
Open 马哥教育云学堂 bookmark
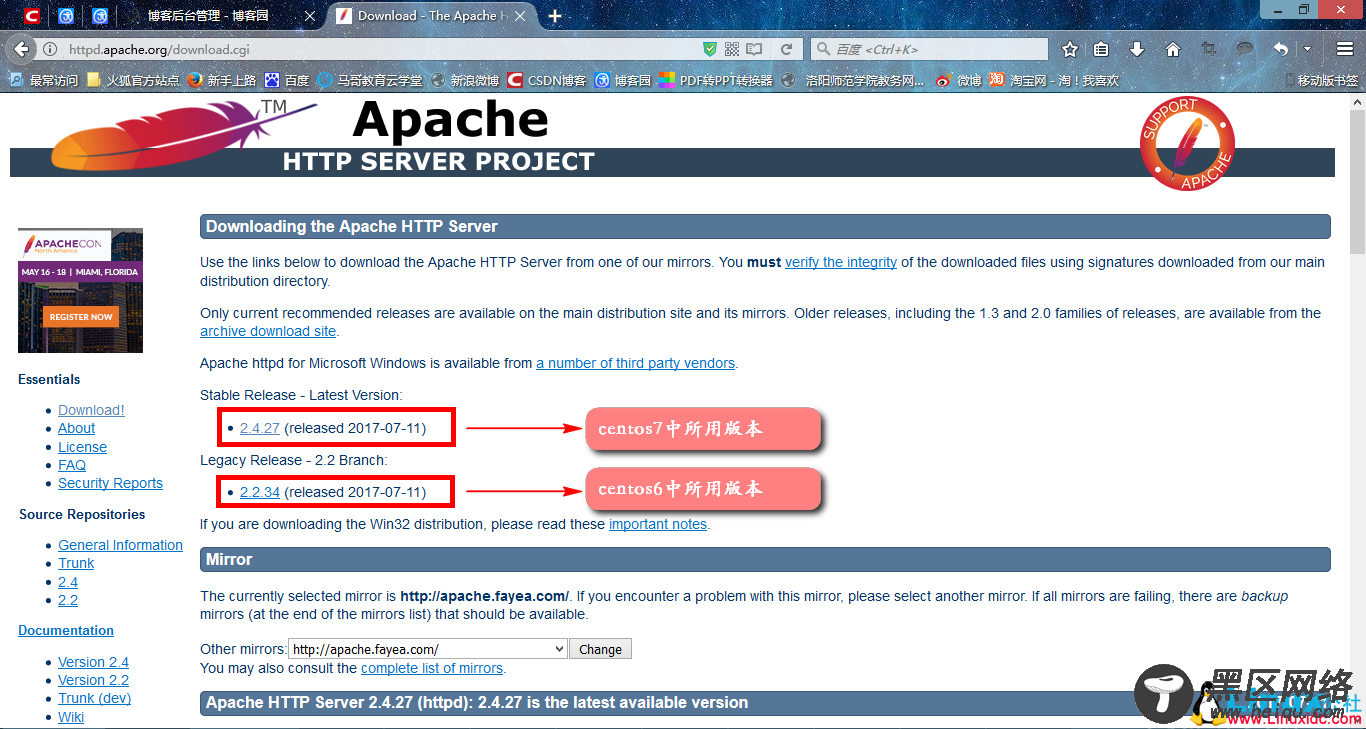tap(369, 80)
